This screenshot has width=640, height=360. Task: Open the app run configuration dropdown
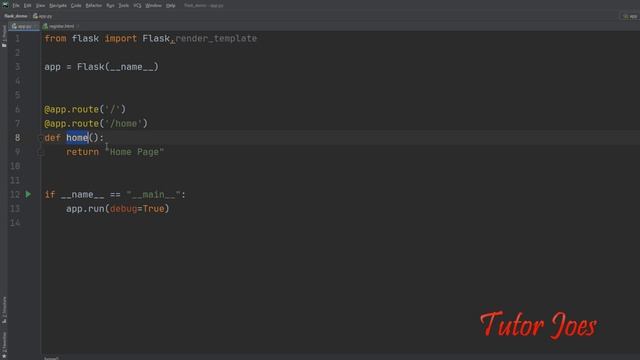coord(630,16)
